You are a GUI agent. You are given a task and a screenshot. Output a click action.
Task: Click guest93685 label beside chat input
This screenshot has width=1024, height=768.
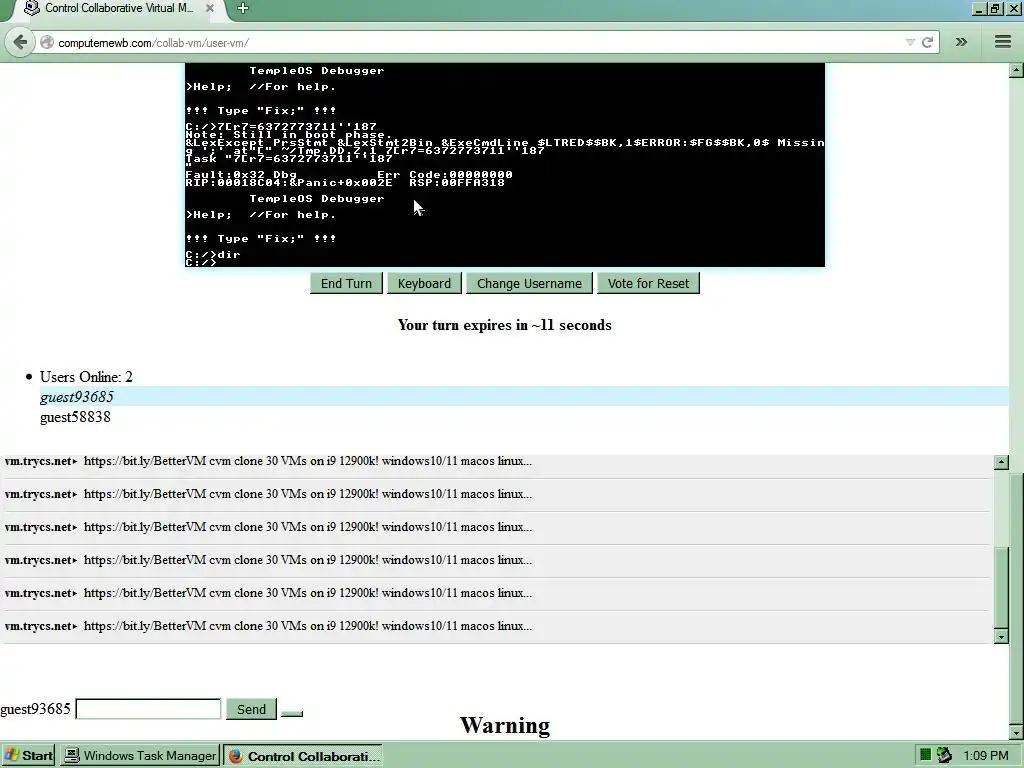point(35,709)
